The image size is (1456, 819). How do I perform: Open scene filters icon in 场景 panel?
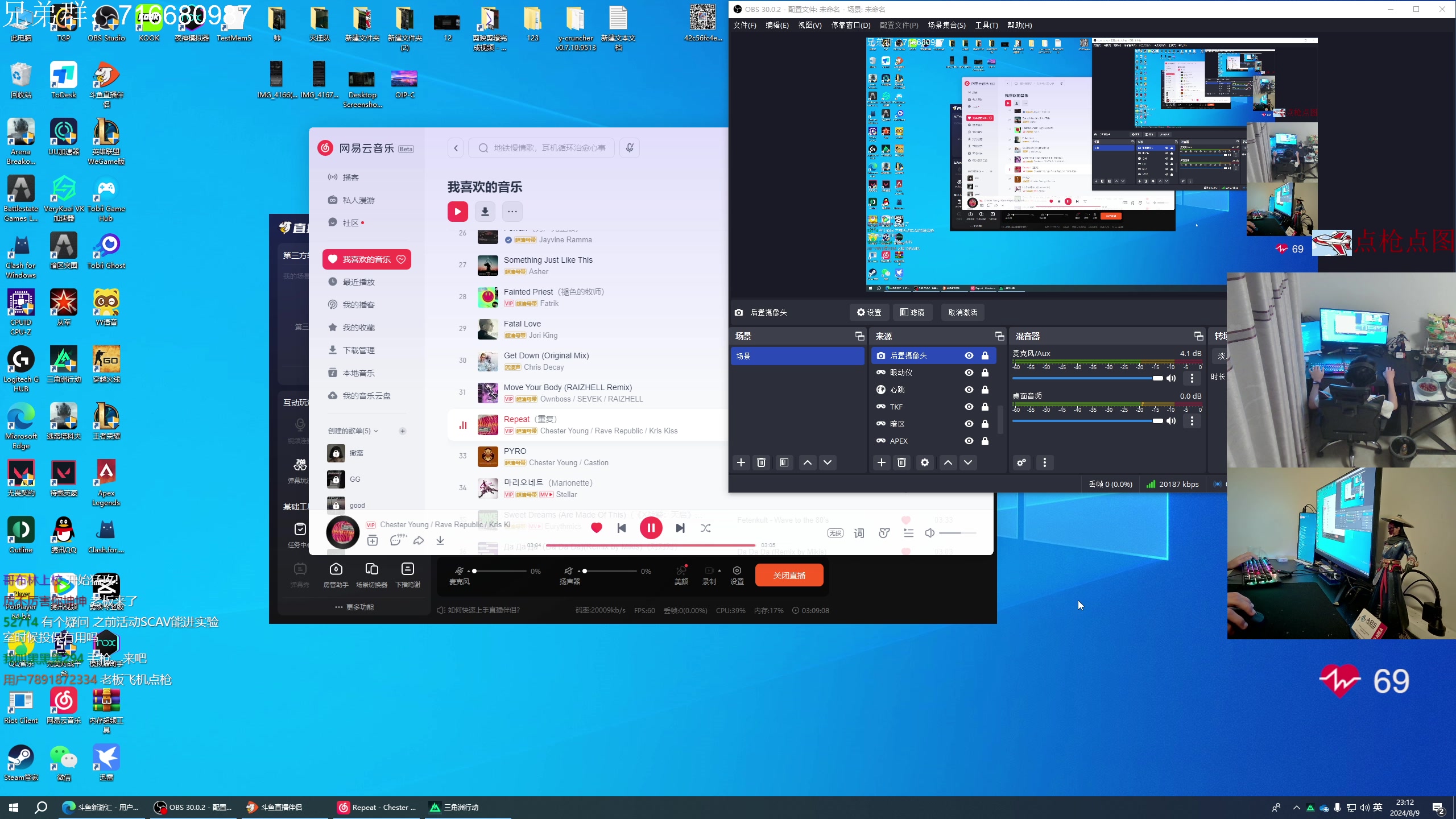[784, 462]
